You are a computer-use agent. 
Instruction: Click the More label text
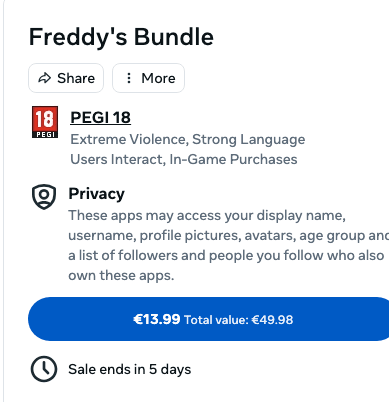point(158,78)
